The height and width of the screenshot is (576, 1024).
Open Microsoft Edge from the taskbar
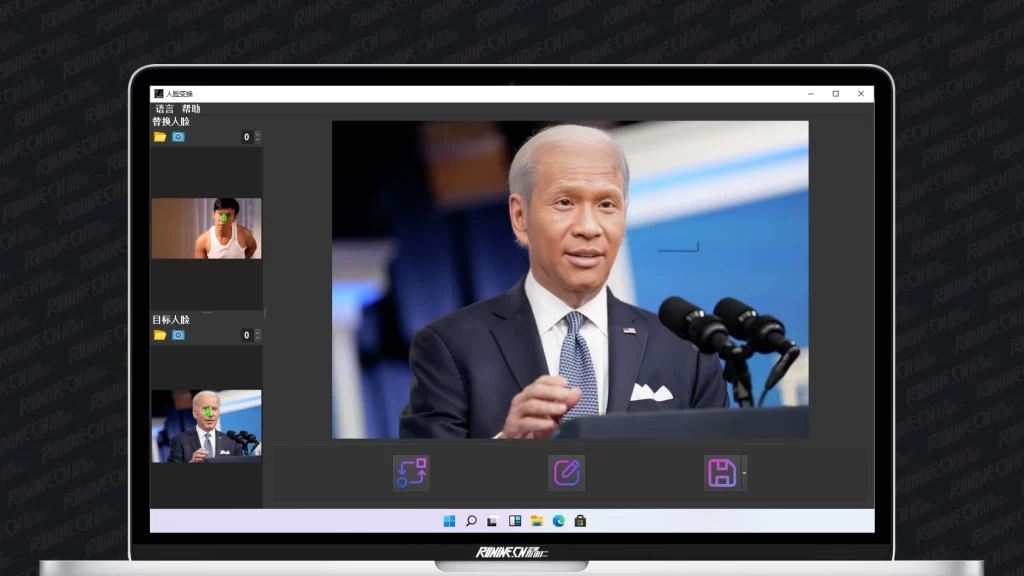[559, 521]
